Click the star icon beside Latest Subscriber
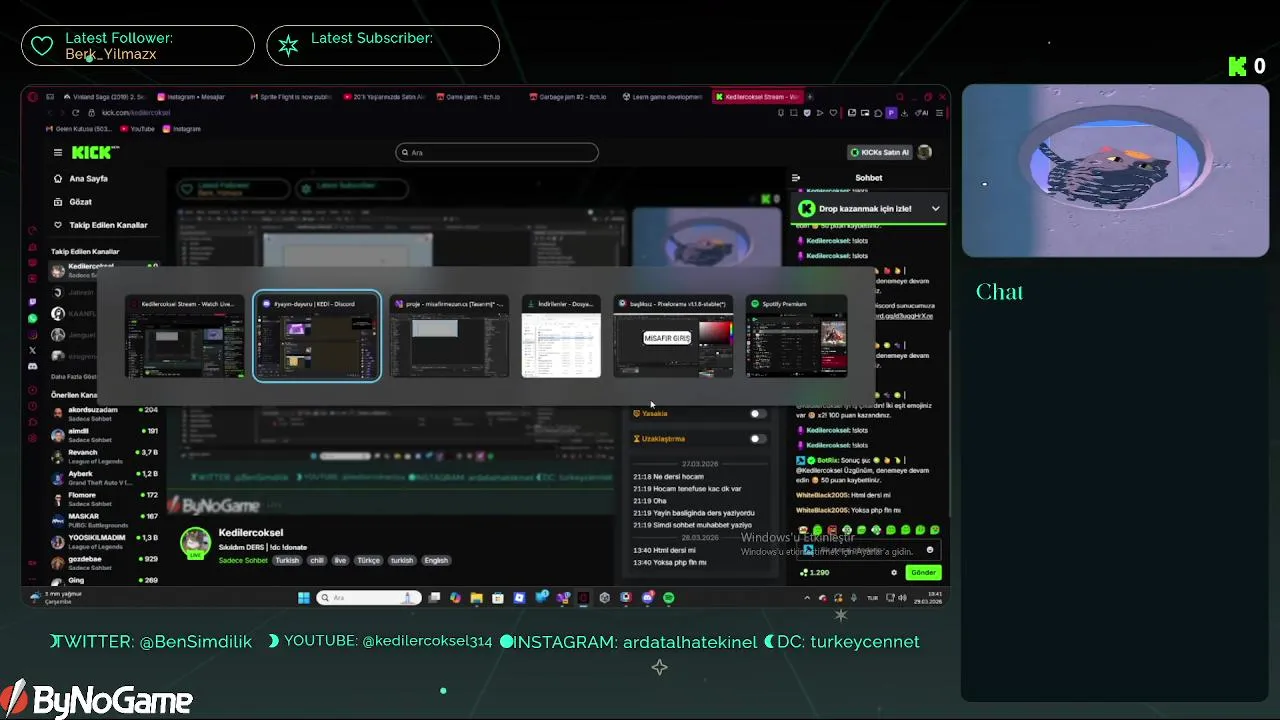The width and height of the screenshot is (1280, 720). click(x=287, y=46)
